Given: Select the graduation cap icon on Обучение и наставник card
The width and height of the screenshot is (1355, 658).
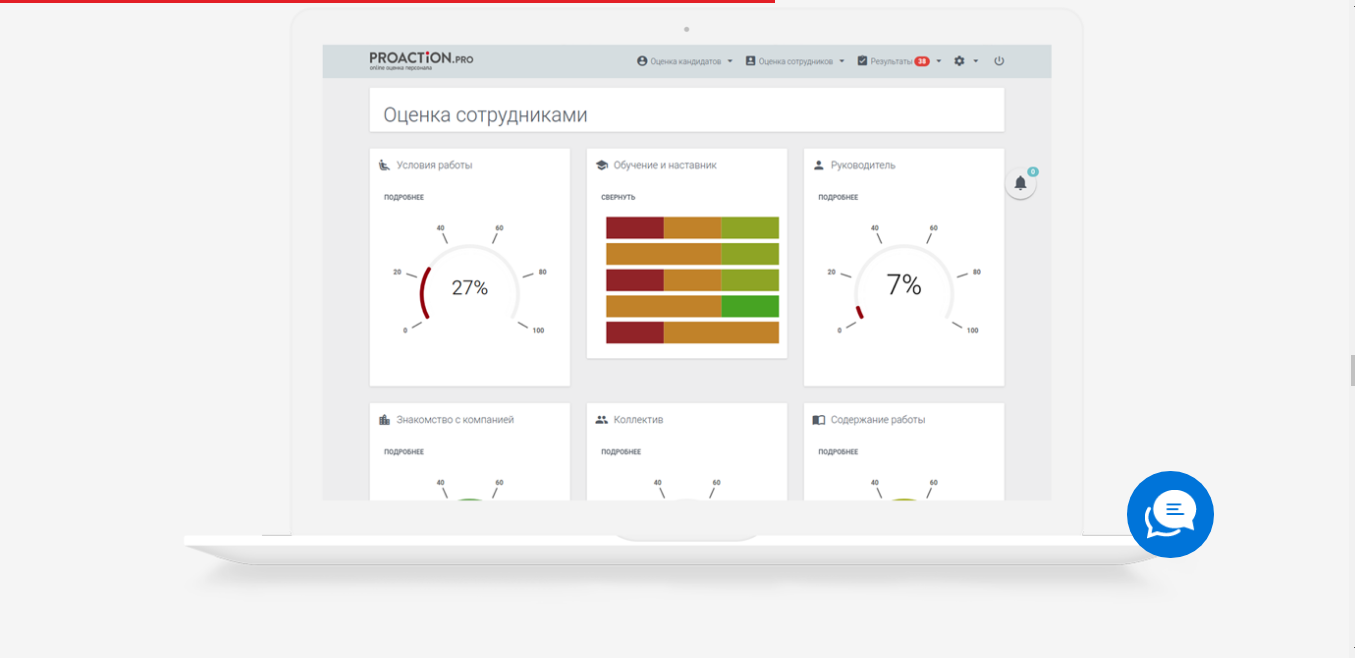Looking at the screenshot, I should pos(603,165).
